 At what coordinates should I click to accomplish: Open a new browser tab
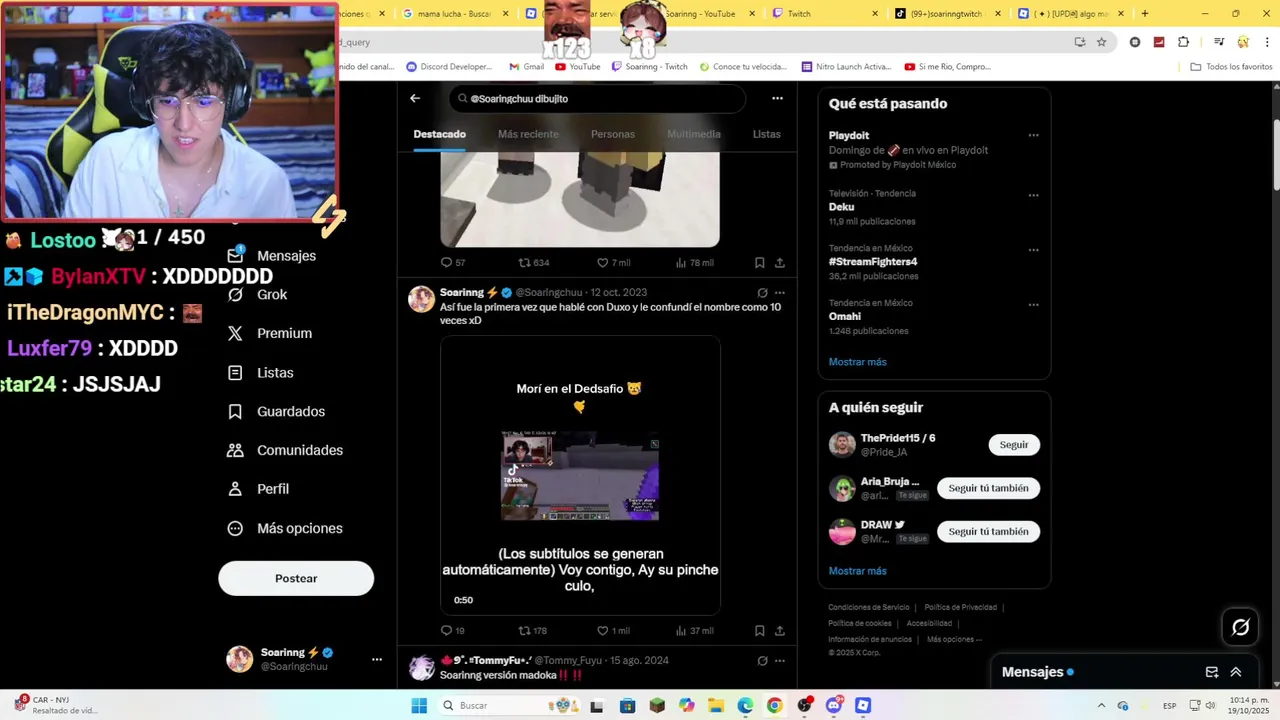(x=1144, y=14)
